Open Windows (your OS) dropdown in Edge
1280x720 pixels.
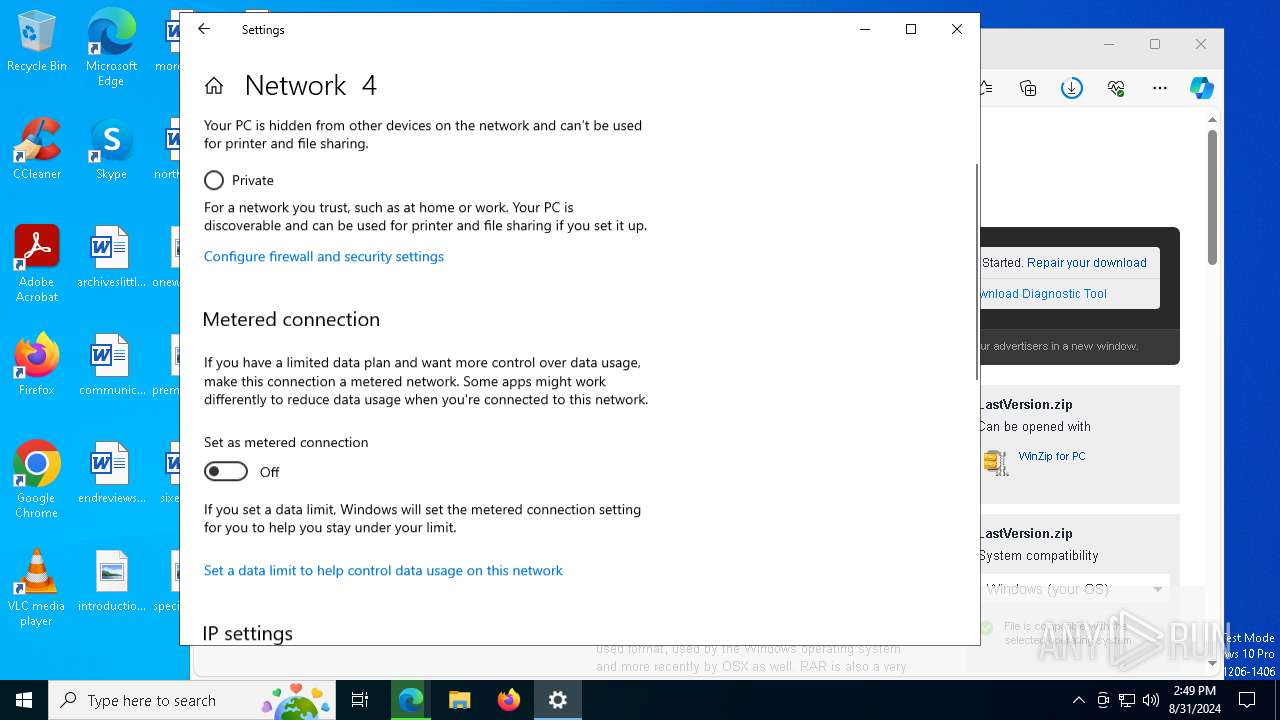(x=1075, y=589)
